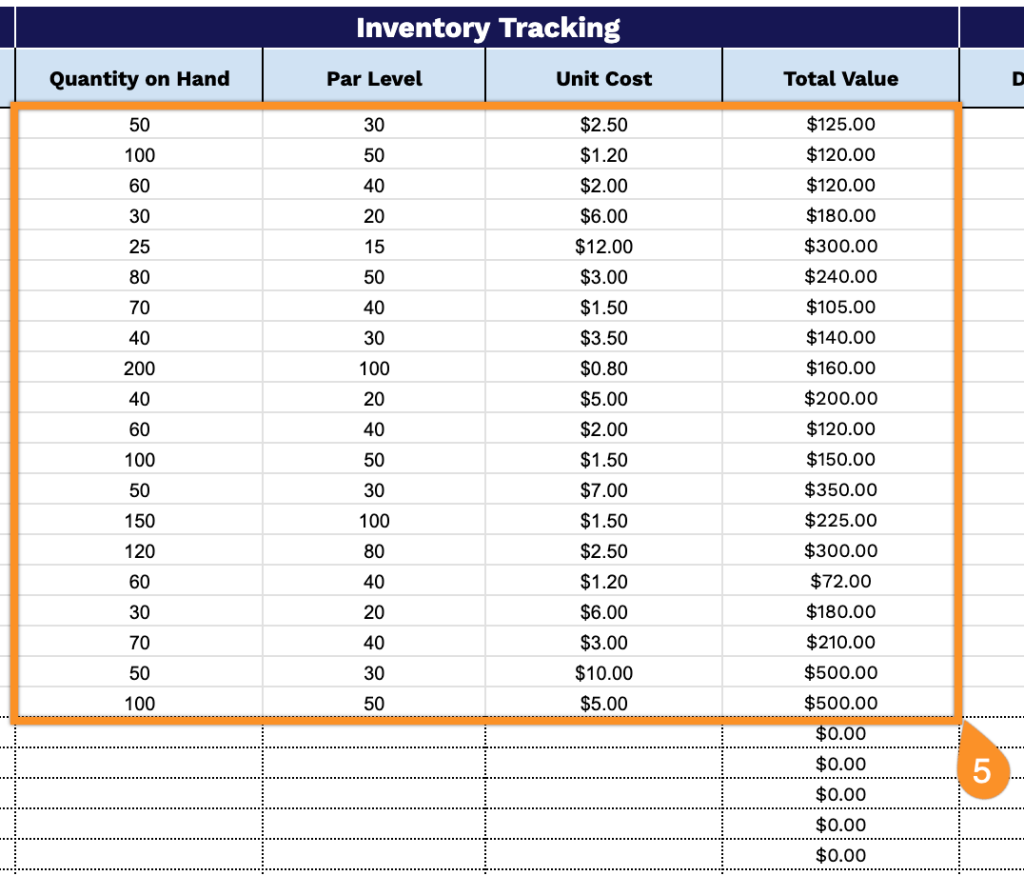Select the Inventory Tracking title header

click(487, 28)
